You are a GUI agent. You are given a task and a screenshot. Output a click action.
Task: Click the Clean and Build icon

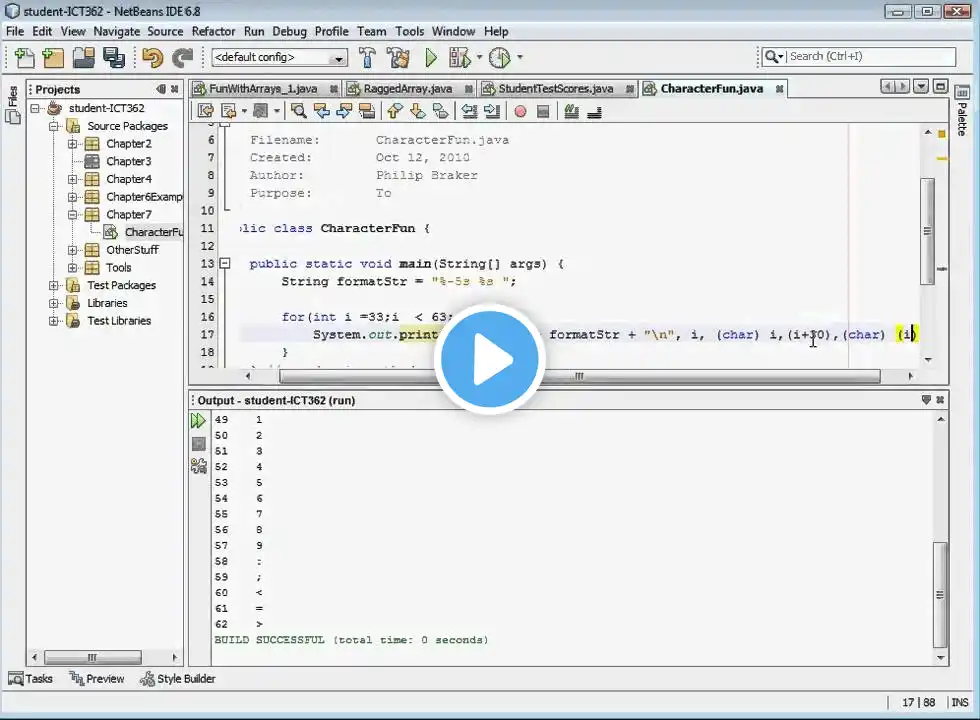click(398, 58)
